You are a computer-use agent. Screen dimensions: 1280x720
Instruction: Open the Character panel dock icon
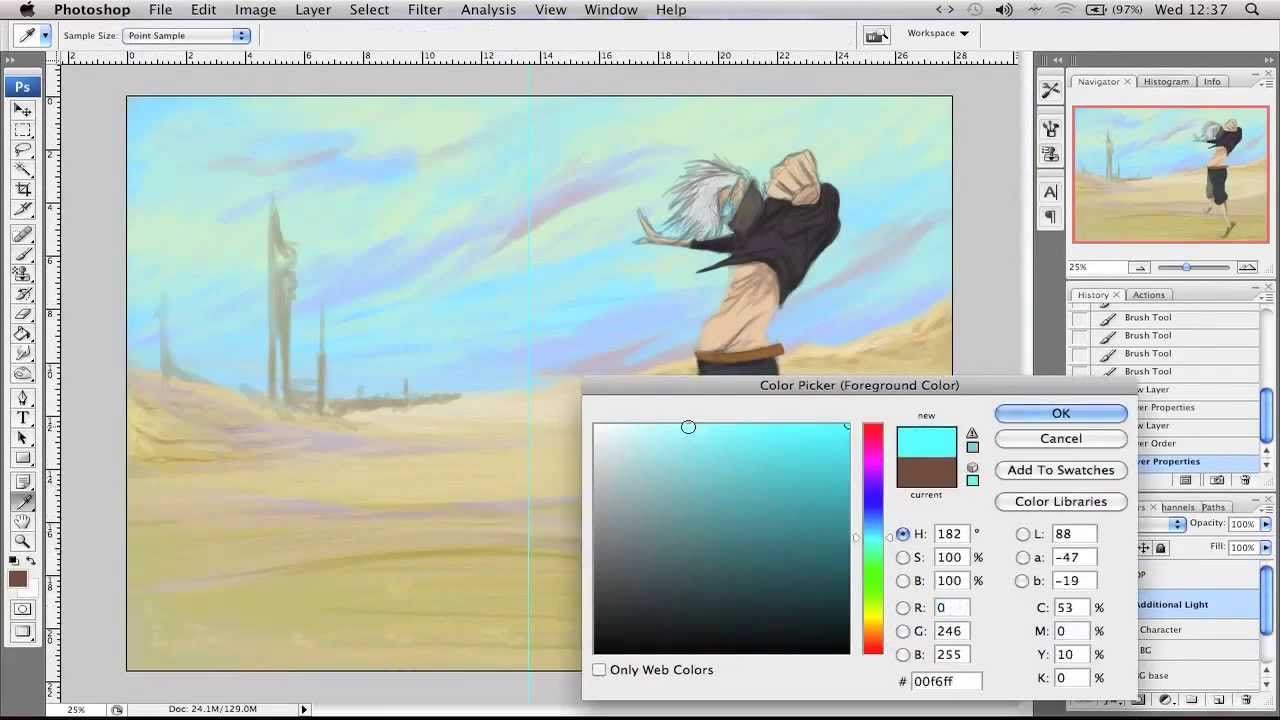(x=1050, y=192)
